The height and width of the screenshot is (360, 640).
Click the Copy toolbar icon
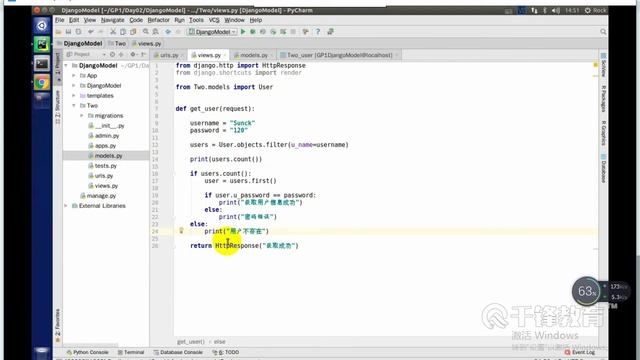click(123, 32)
